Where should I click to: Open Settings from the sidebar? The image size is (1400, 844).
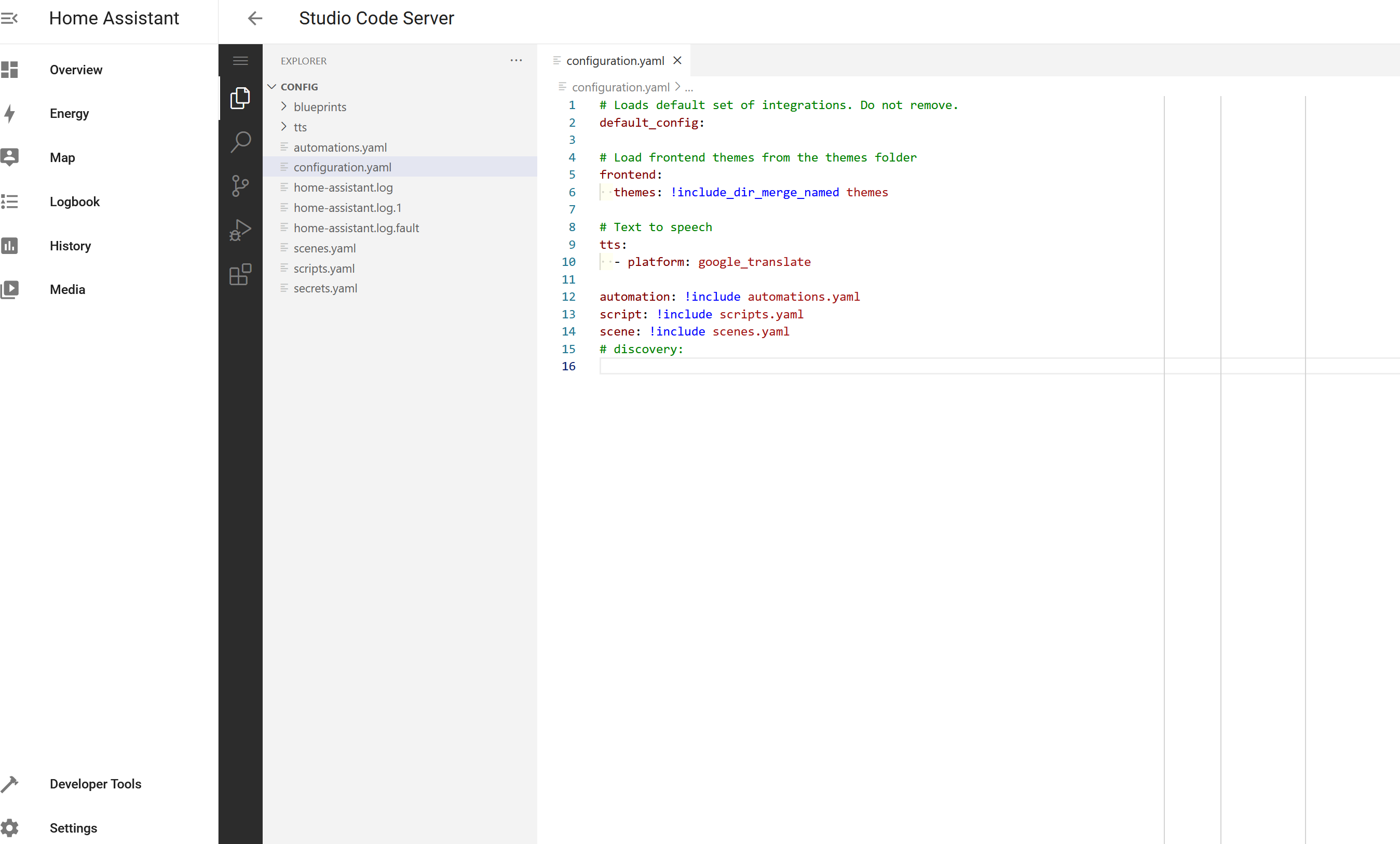pyautogui.click(x=73, y=828)
